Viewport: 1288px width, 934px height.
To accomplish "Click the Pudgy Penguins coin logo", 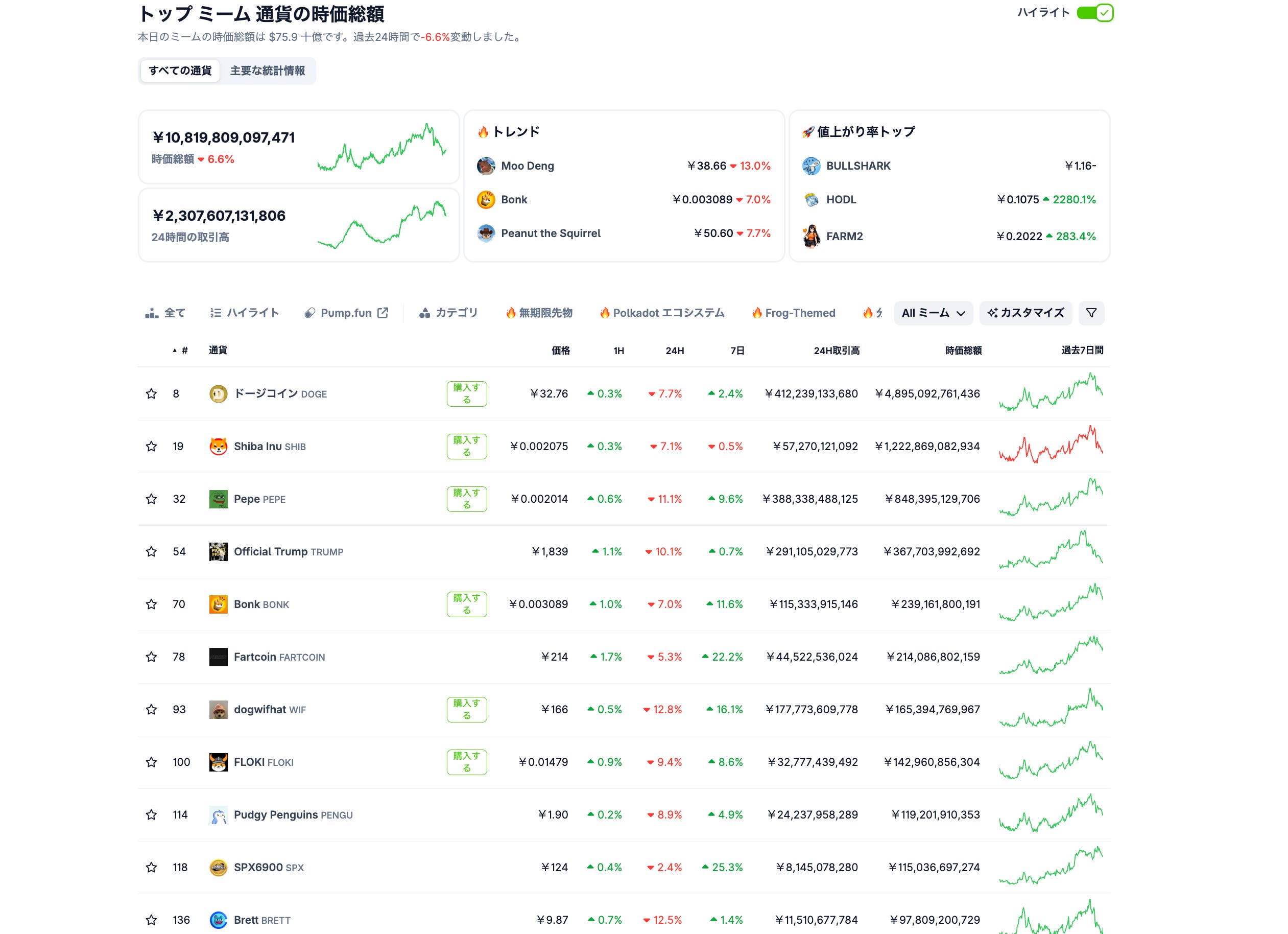I will (218, 814).
